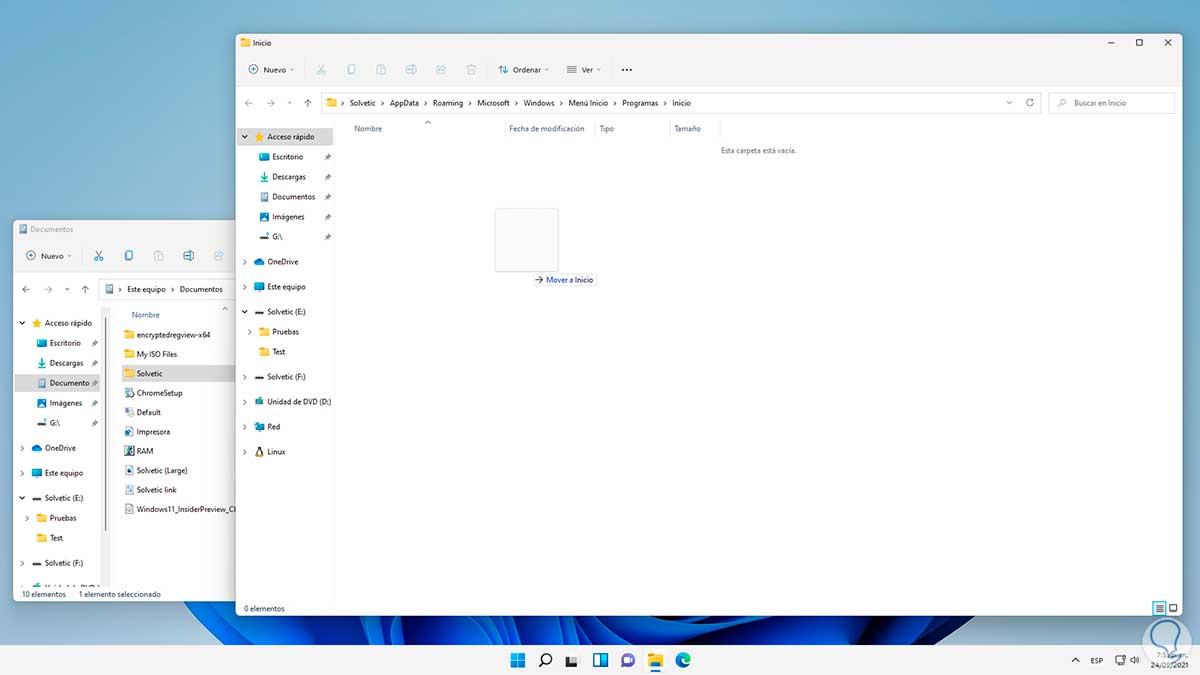
Task: Collapse Acceso rápido in Inicio window sidebar
Action: tap(245, 137)
